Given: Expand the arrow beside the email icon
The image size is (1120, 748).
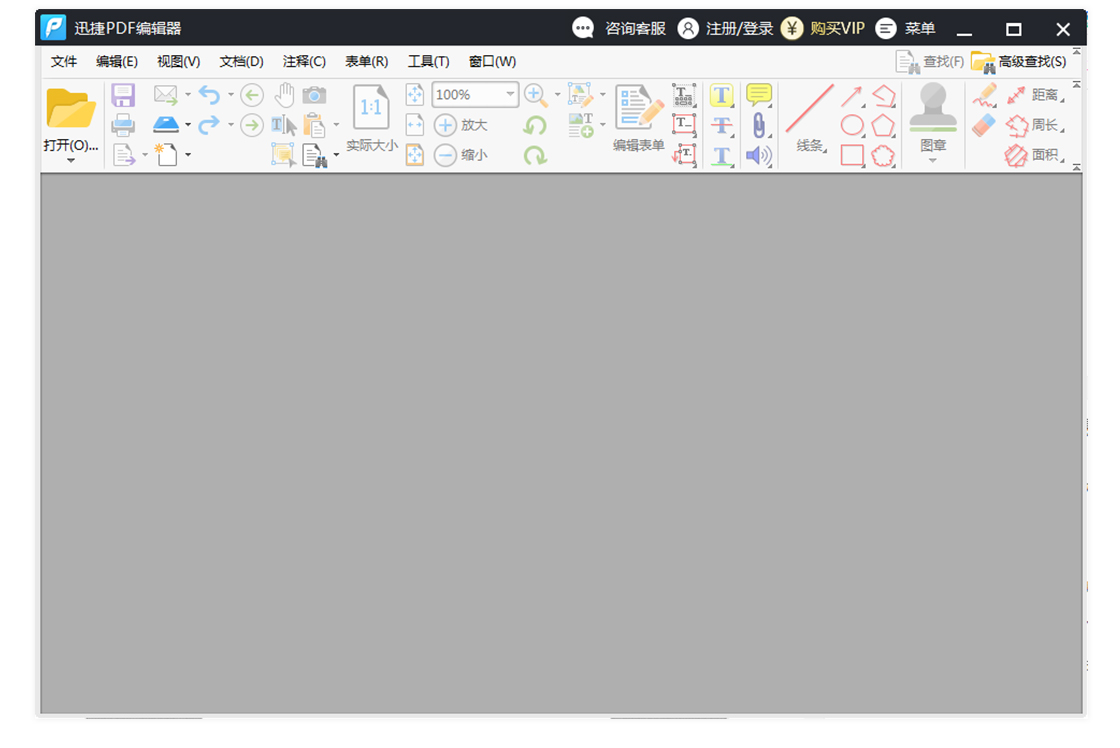Looking at the screenshot, I should click(188, 94).
